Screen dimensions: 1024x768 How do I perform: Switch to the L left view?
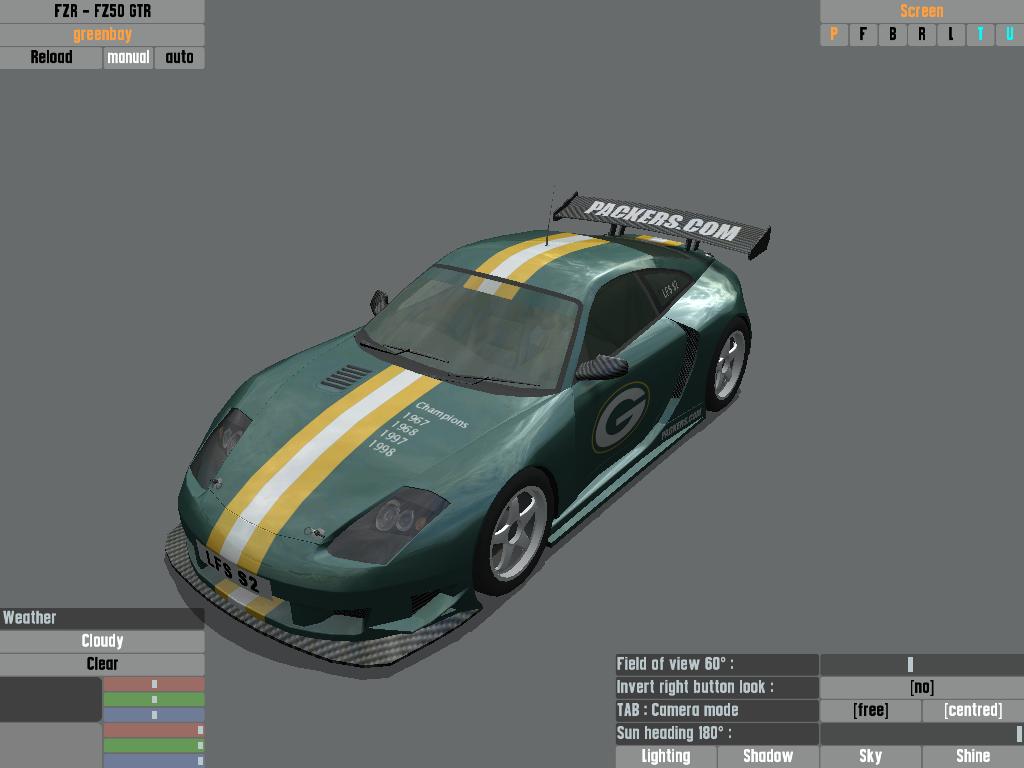[x=951, y=35]
